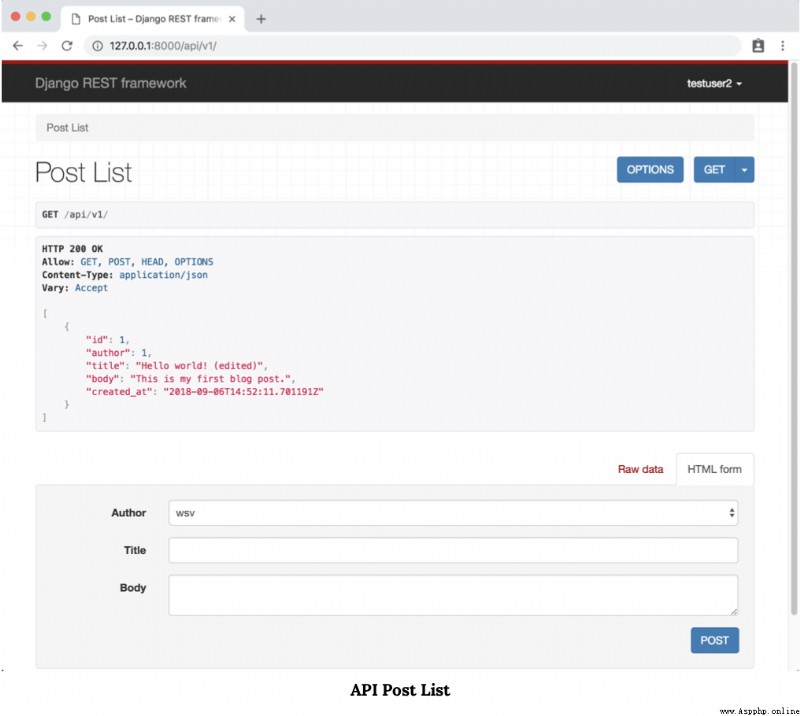Image resolution: width=800 pixels, height=716 pixels.
Task: Open the Django REST framework brand link
Action: pyautogui.click(x=110, y=83)
